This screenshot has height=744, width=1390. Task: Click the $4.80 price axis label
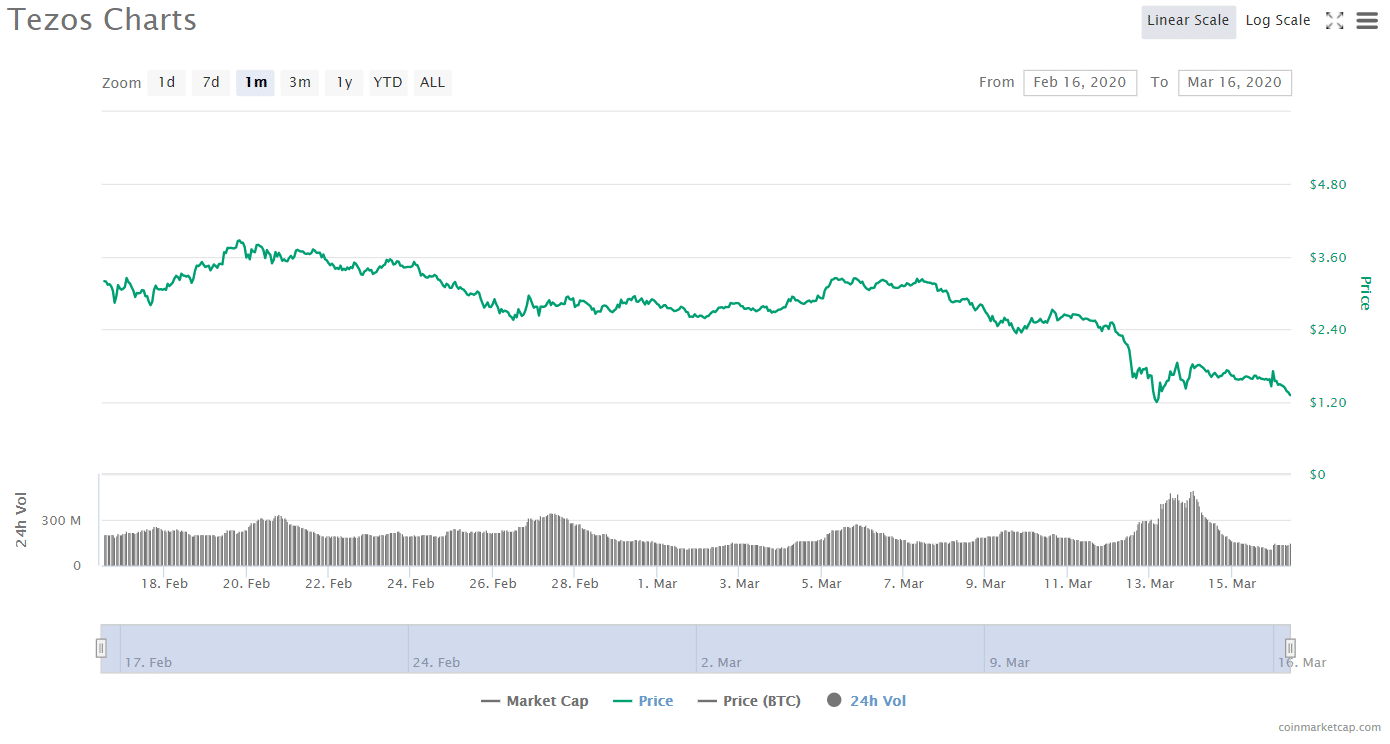pos(1328,185)
